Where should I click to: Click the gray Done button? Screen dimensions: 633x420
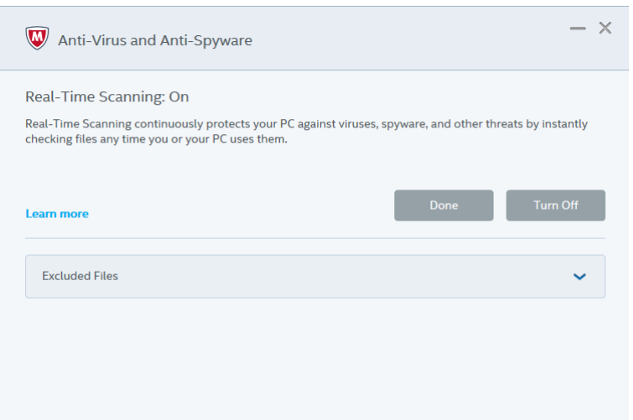[444, 205]
